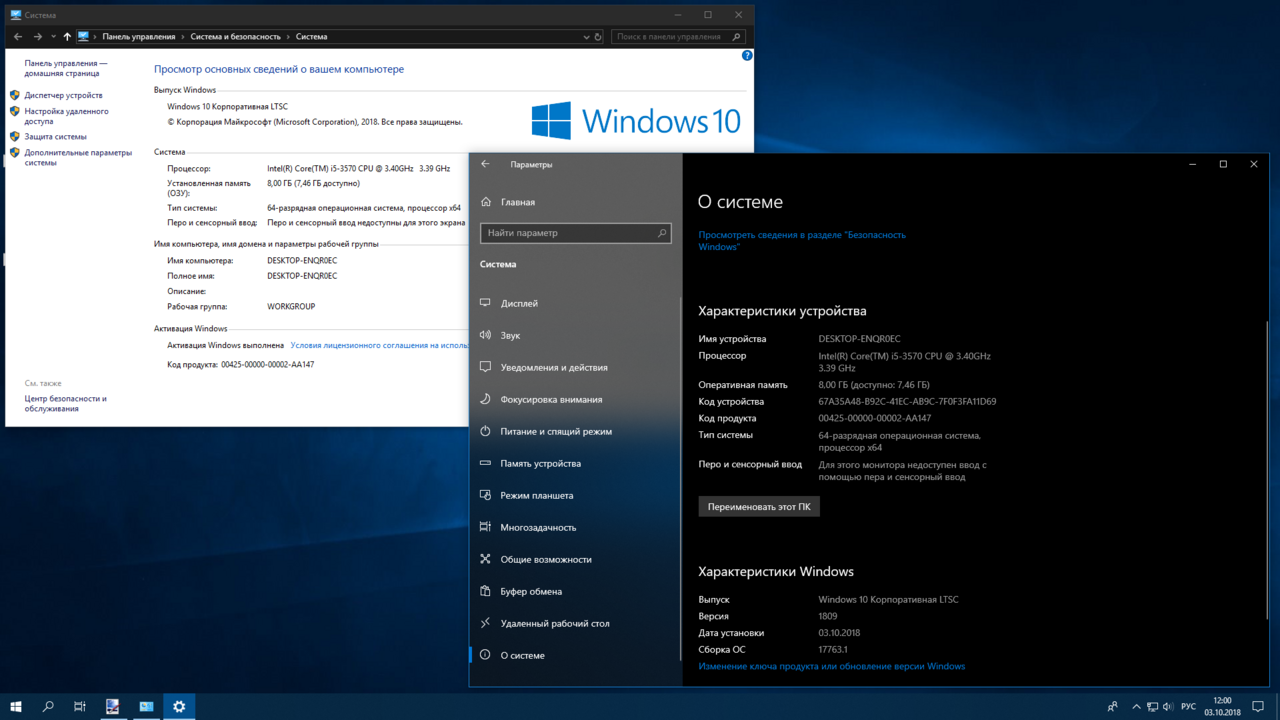The height and width of the screenshot is (720, 1280).
Task: Click help question mark in System window
Action: coord(746,56)
